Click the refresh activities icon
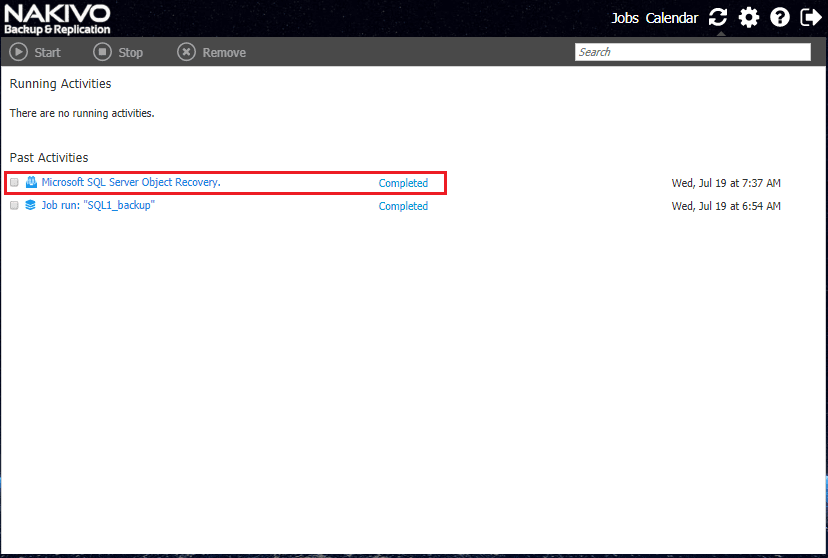The height and width of the screenshot is (558, 828). [x=718, y=17]
